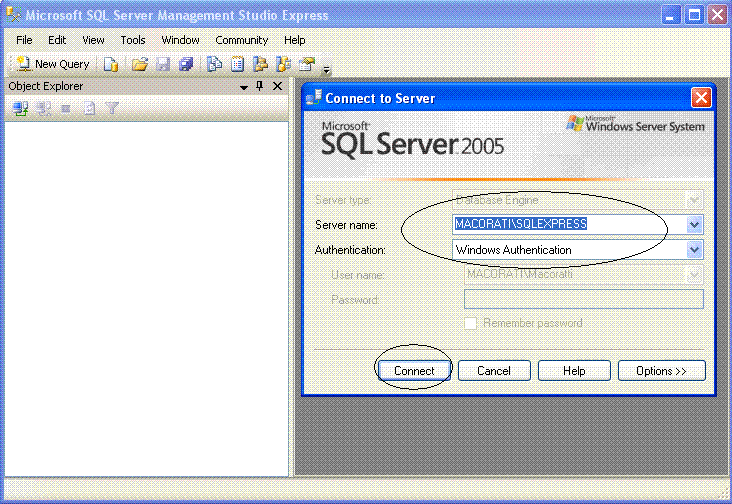This screenshot has height=504, width=732.
Task: Click the Refresh icon in Object Explorer
Action: click(x=89, y=109)
